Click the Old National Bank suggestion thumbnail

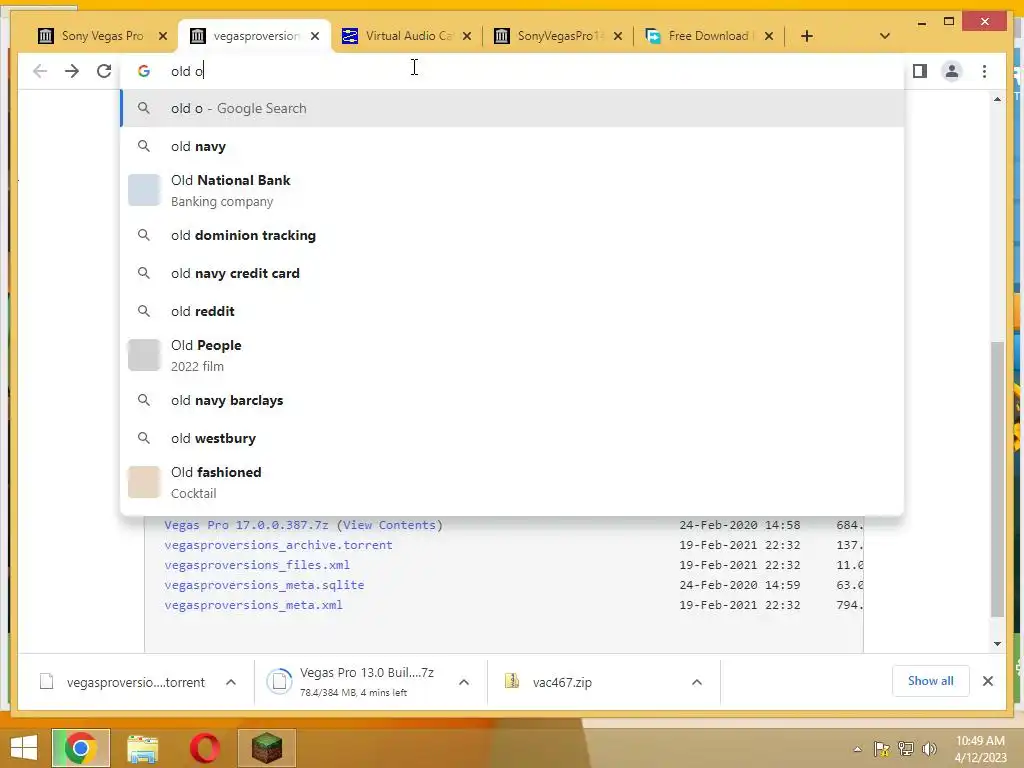[144, 190]
